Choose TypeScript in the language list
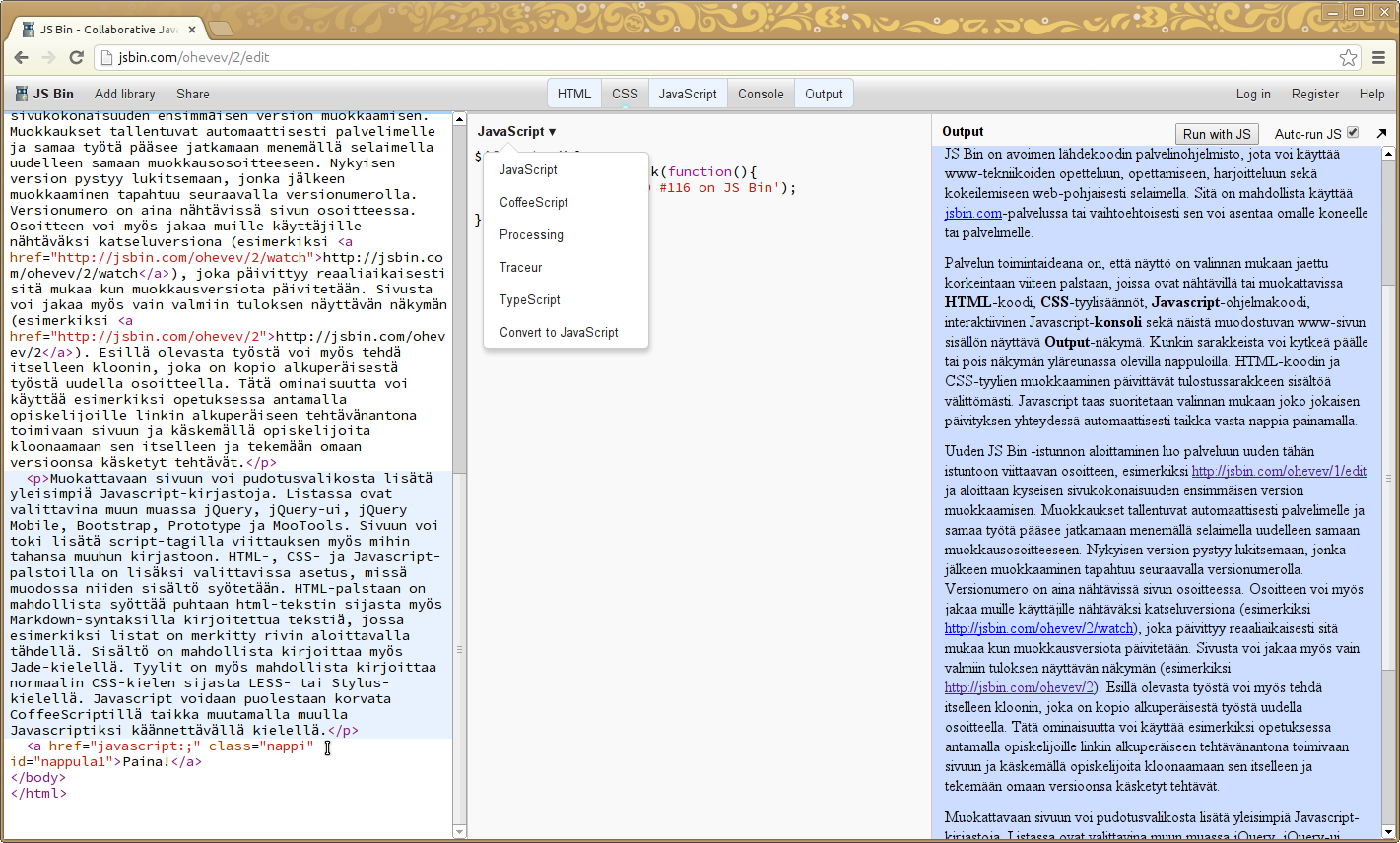This screenshot has height=843, width=1400. click(x=566, y=299)
